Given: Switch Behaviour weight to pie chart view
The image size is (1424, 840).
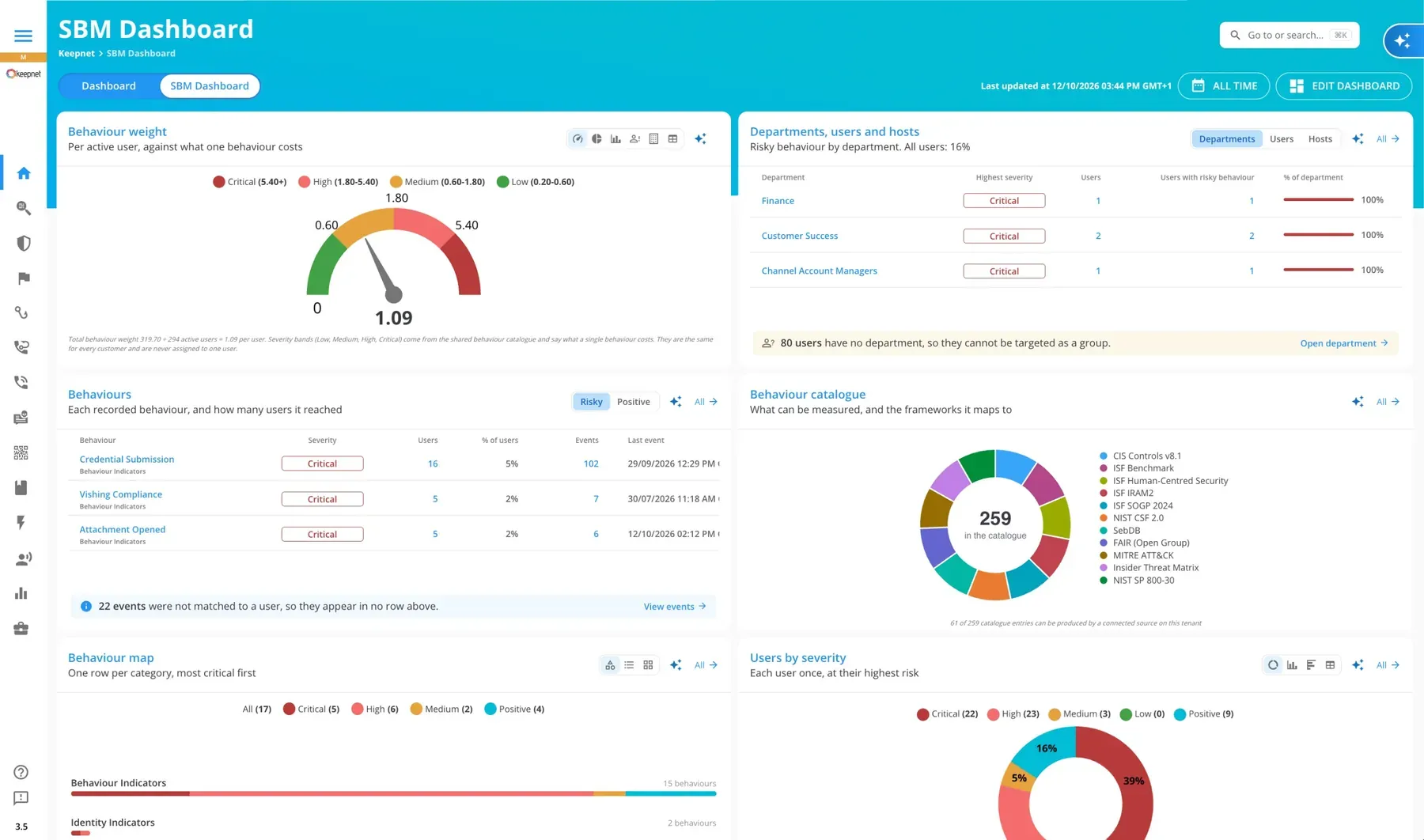Looking at the screenshot, I should [596, 138].
